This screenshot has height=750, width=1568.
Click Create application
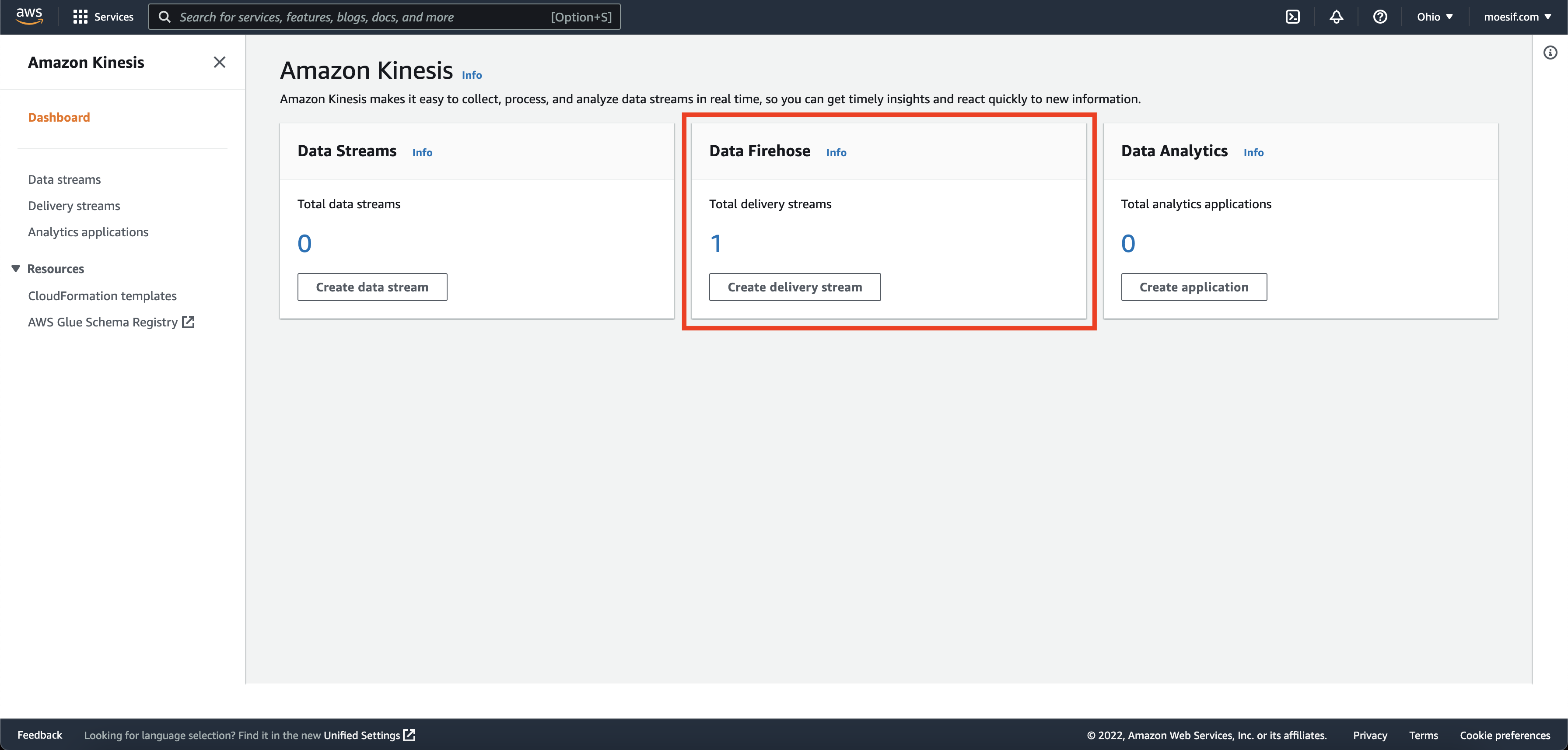pyautogui.click(x=1194, y=287)
